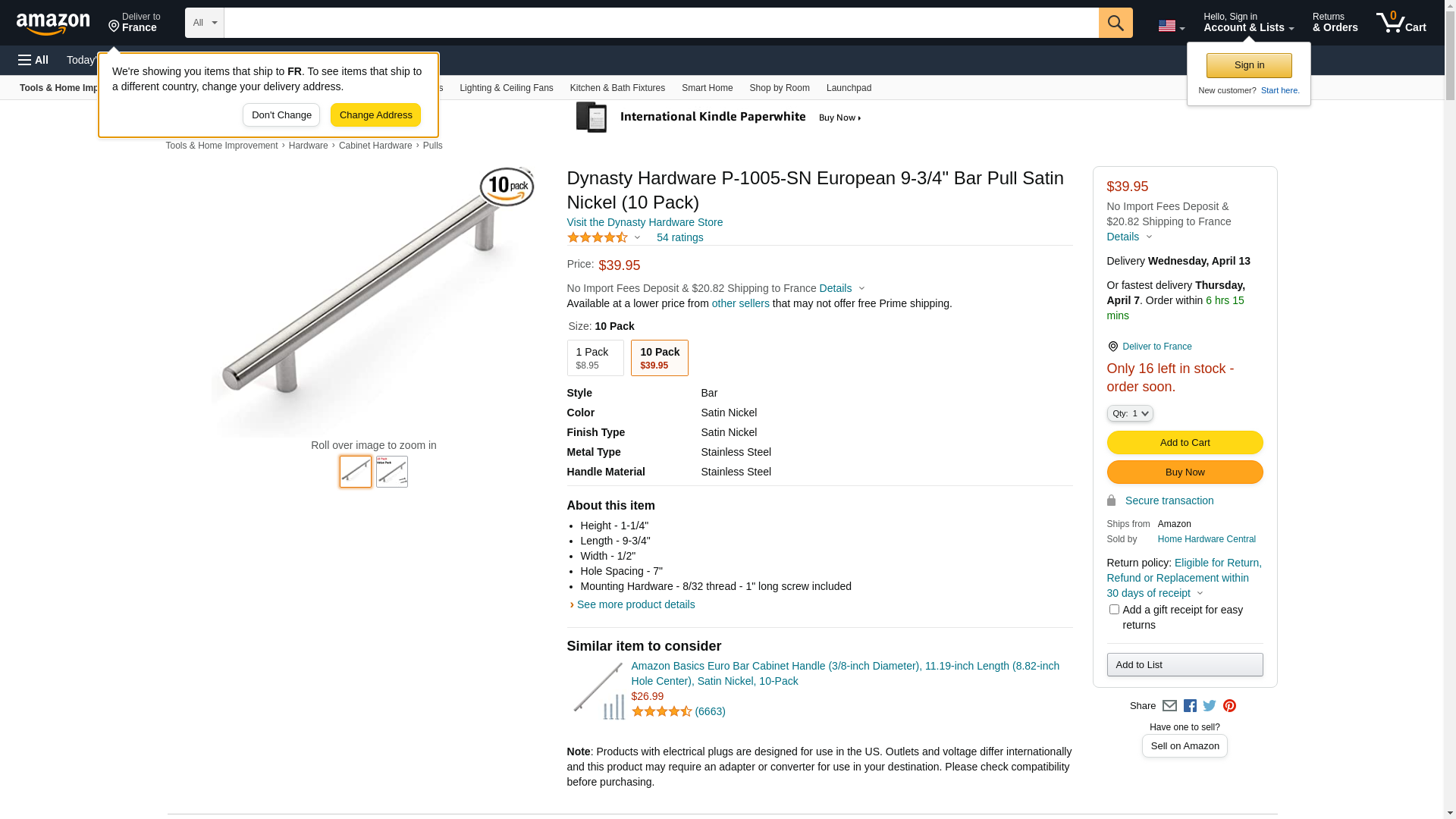Expand the country flag language selector
Screen dimensions: 1456x819
pos(1171,26)
